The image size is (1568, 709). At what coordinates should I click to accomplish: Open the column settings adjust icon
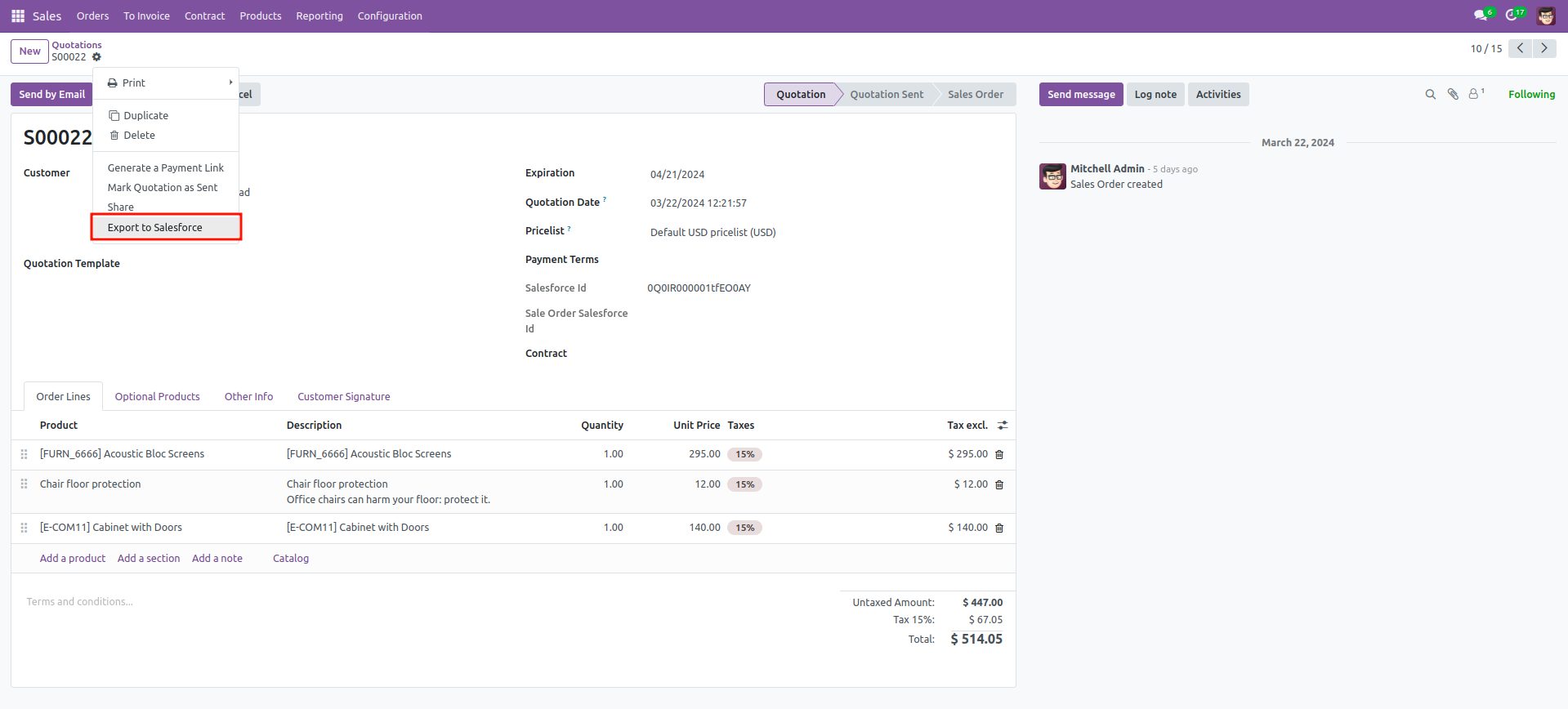[1003, 426]
